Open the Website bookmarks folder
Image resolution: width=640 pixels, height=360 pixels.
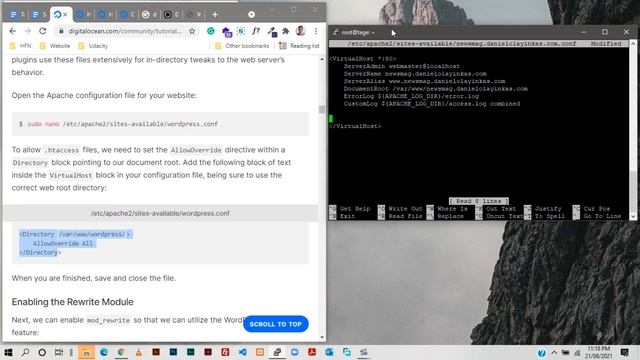tap(55, 46)
